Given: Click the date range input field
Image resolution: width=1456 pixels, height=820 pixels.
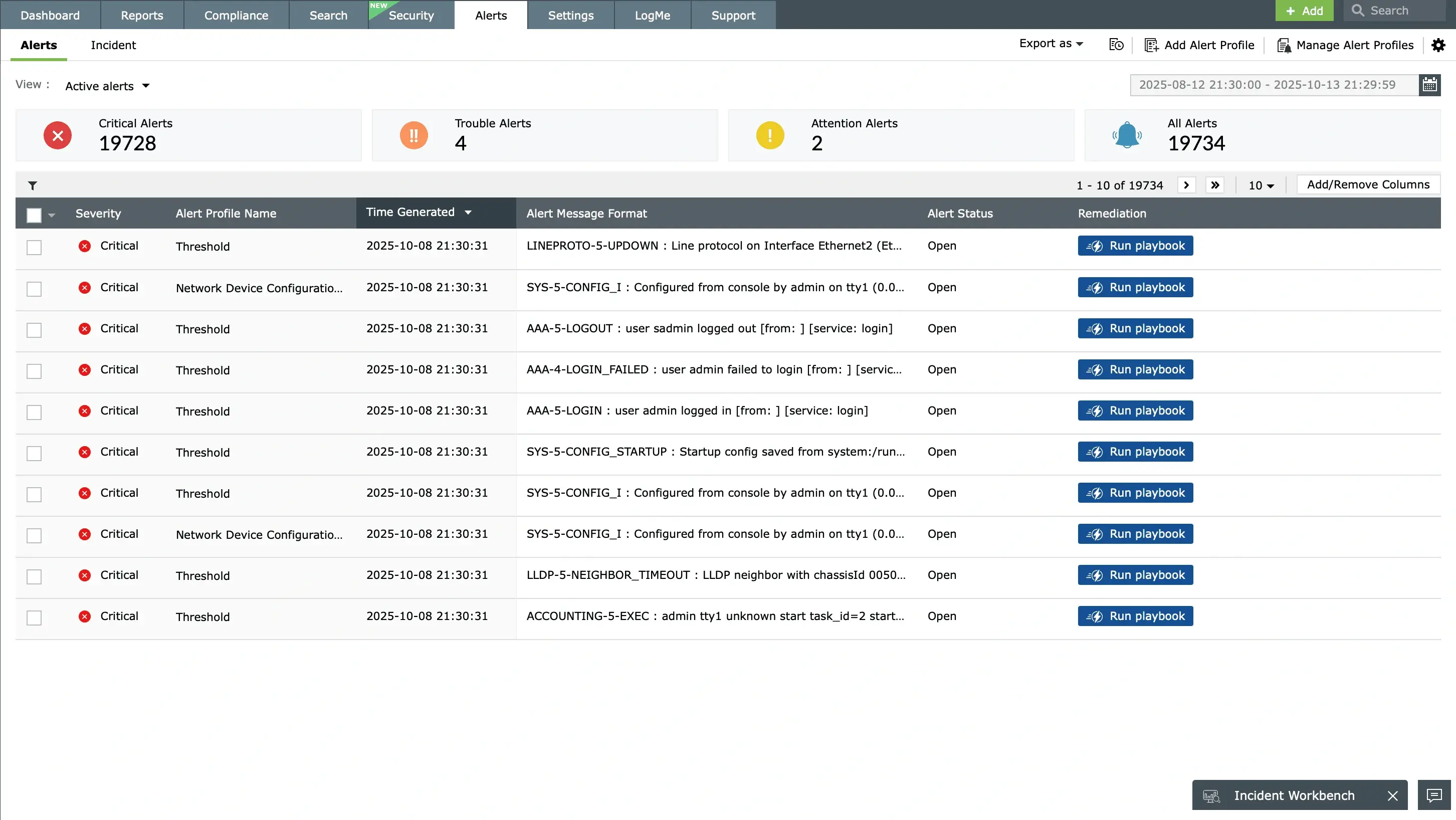Looking at the screenshot, I should (x=1274, y=85).
